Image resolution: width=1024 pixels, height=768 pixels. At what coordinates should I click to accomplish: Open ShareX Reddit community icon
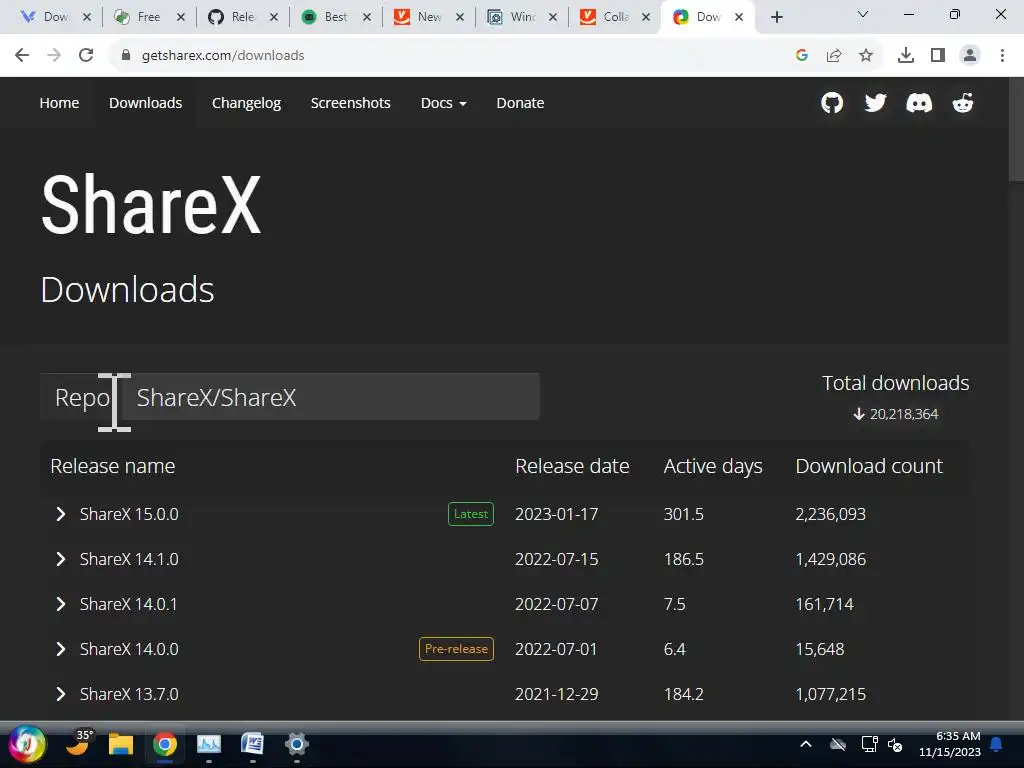(x=963, y=103)
